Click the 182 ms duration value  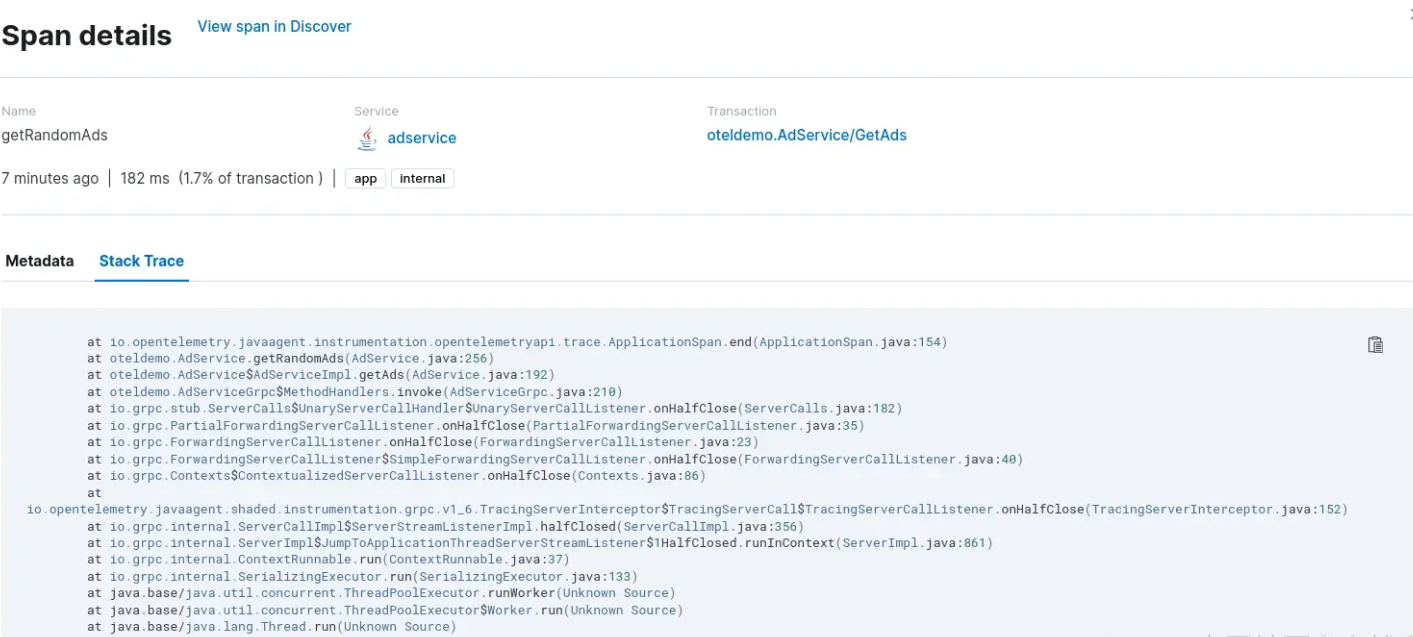(145, 178)
